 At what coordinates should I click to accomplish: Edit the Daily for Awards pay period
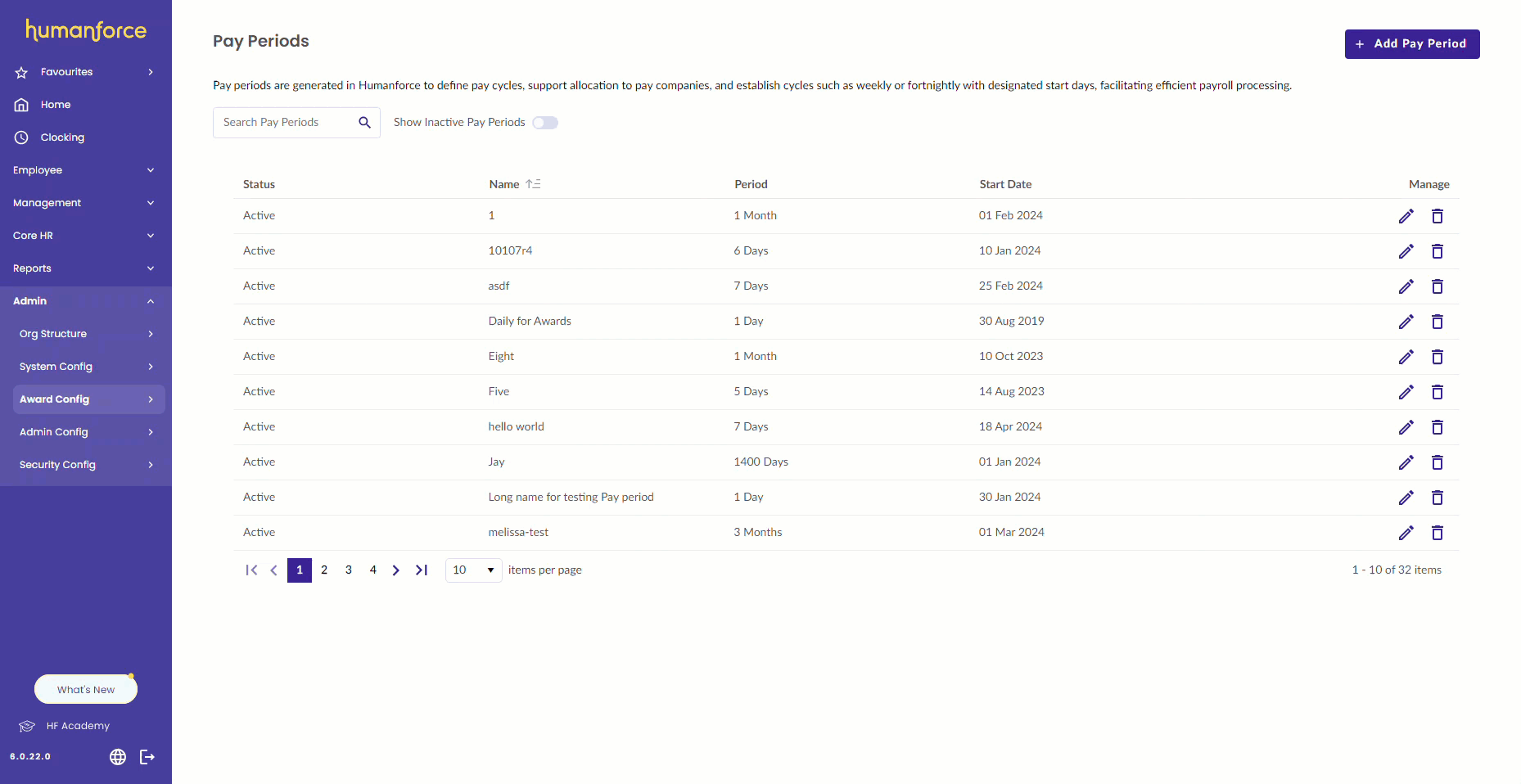pyautogui.click(x=1406, y=322)
